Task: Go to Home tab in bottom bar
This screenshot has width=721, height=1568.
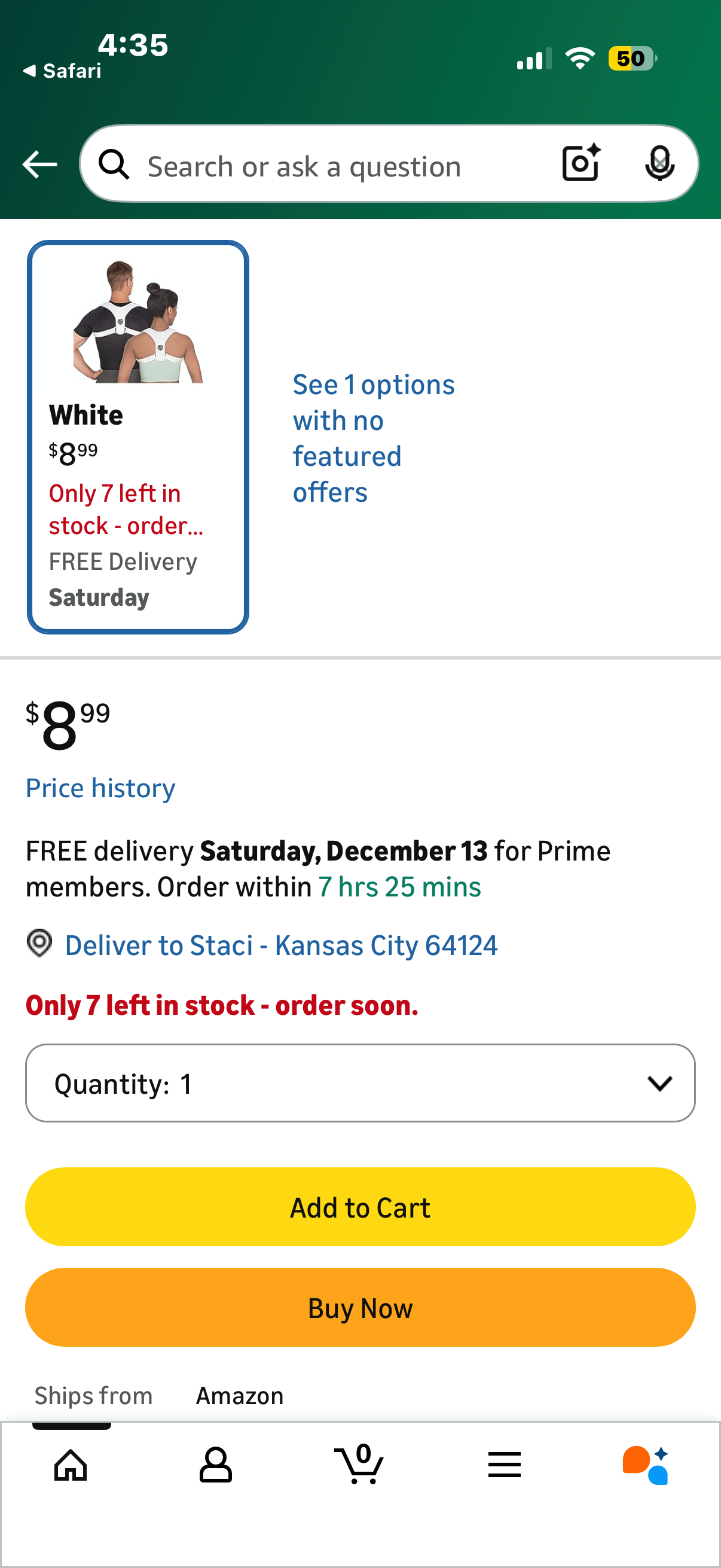Action: [71, 1465]
